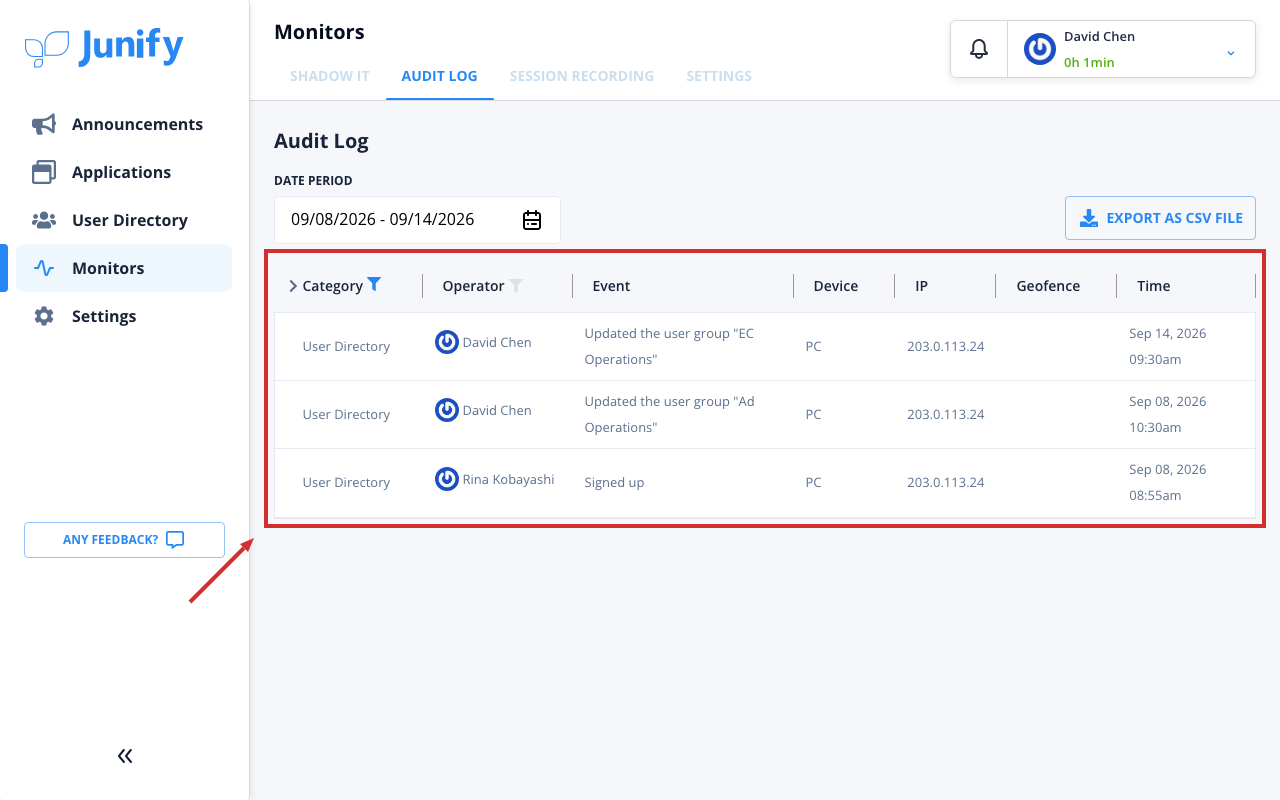Click the Operator column filter icon
Image resolution: width=1280 pixels, height=800 pixels.
[x=516, y=285]
